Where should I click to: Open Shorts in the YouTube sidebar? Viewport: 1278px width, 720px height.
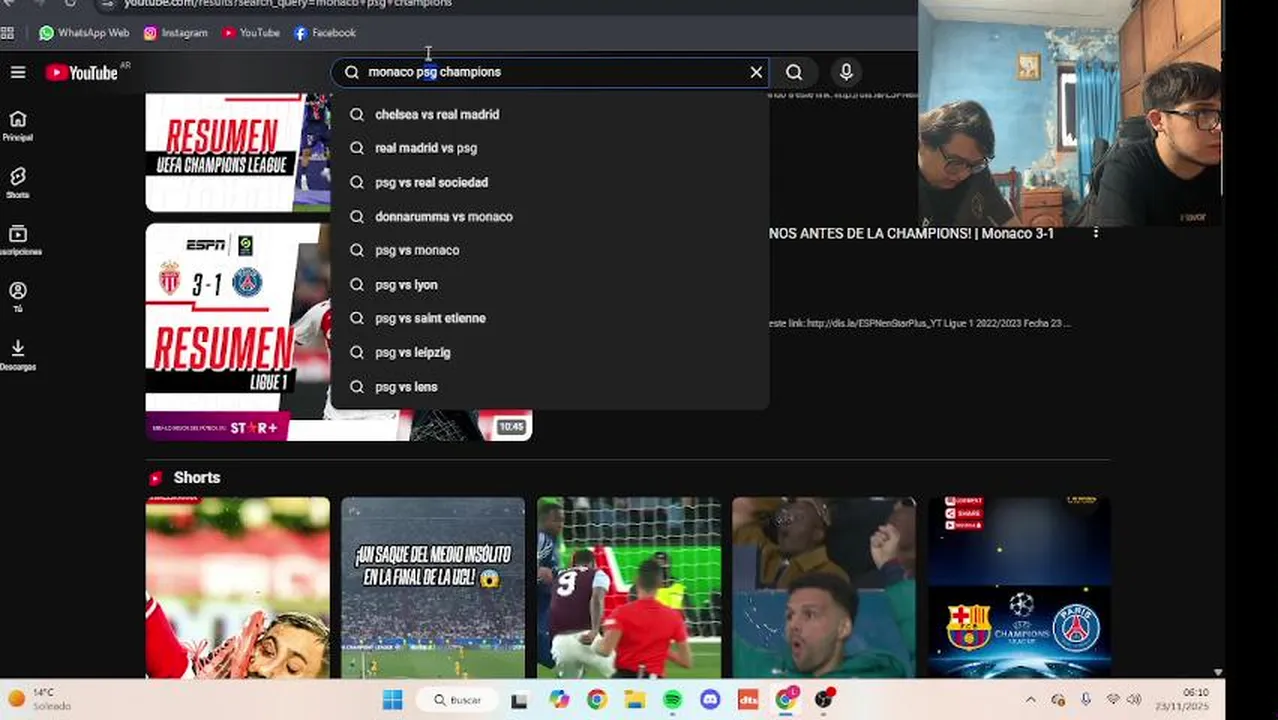coord(18,183)
